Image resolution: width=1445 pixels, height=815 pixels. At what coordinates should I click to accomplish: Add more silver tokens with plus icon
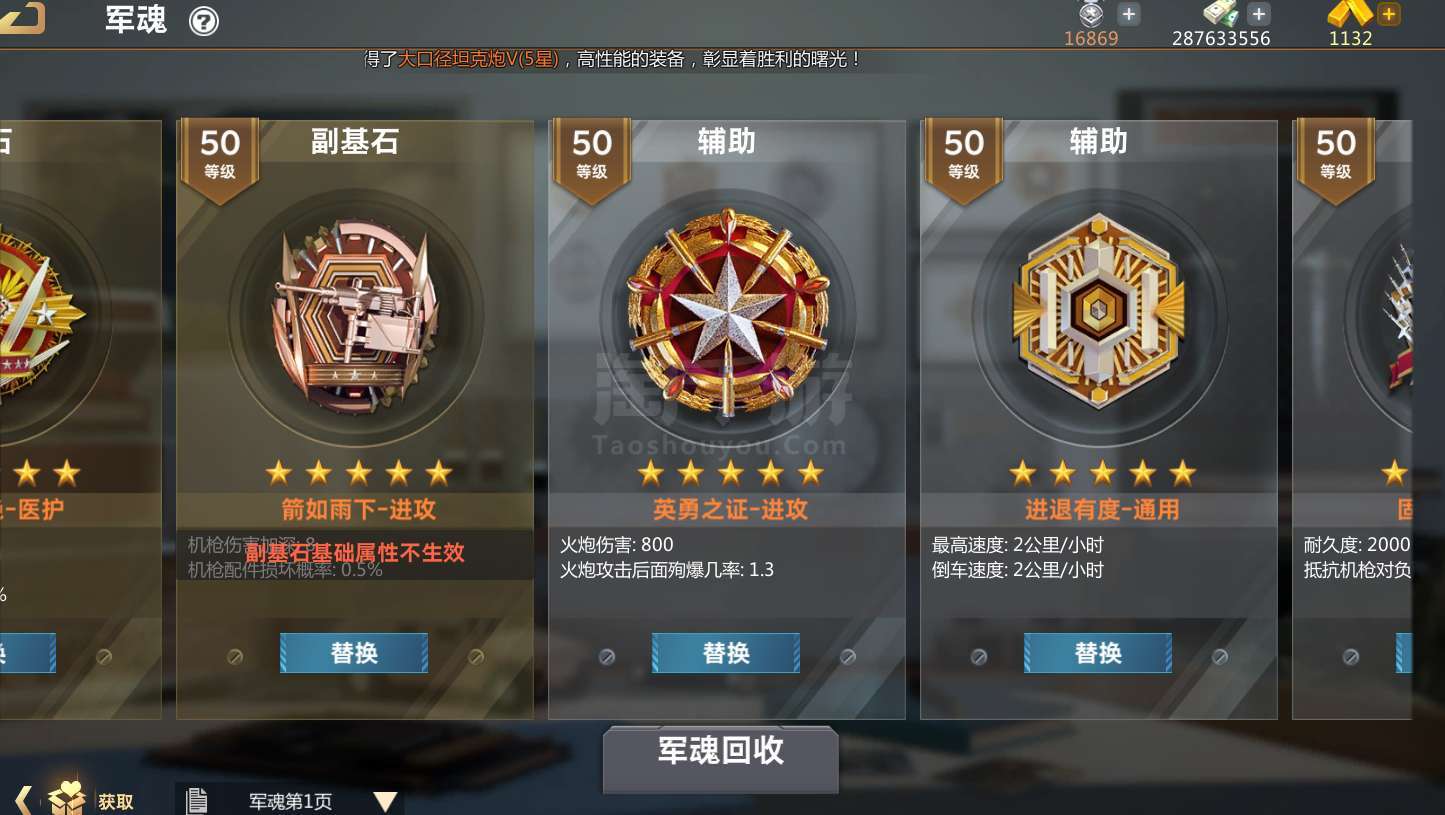tap(1128, 14)
